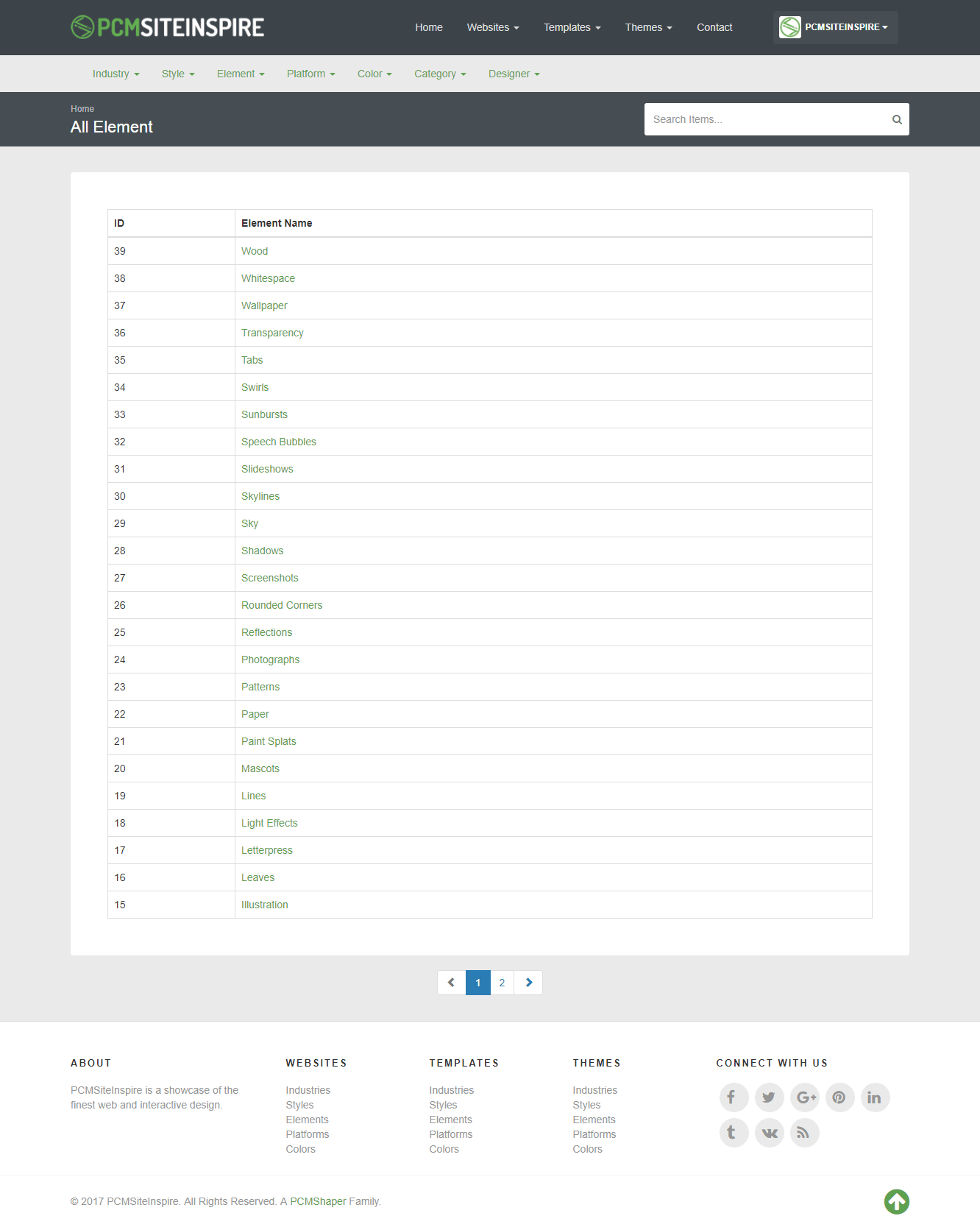The image size is (980, 1227).
Task: Click the Home breadcrumb
Action: coord(82,109)
